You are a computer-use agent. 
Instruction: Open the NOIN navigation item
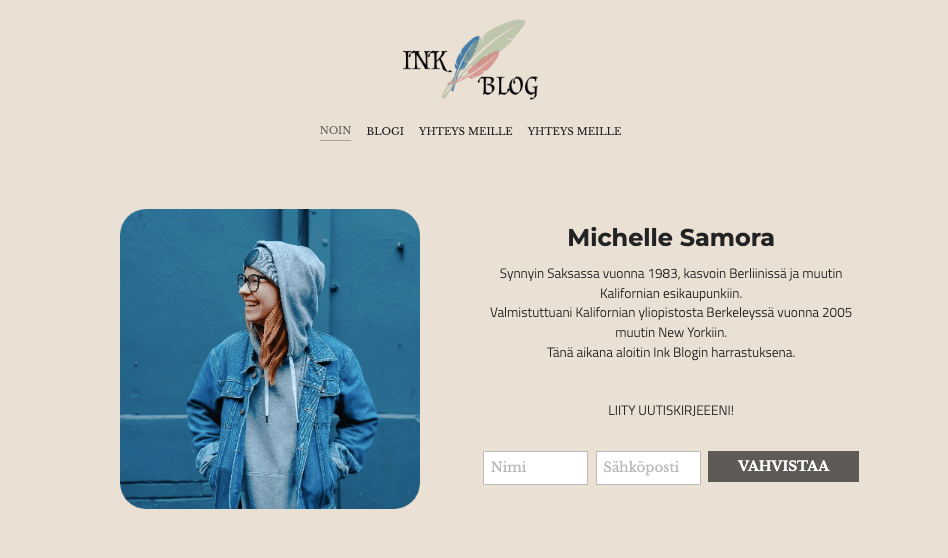[x=335, y=131]
